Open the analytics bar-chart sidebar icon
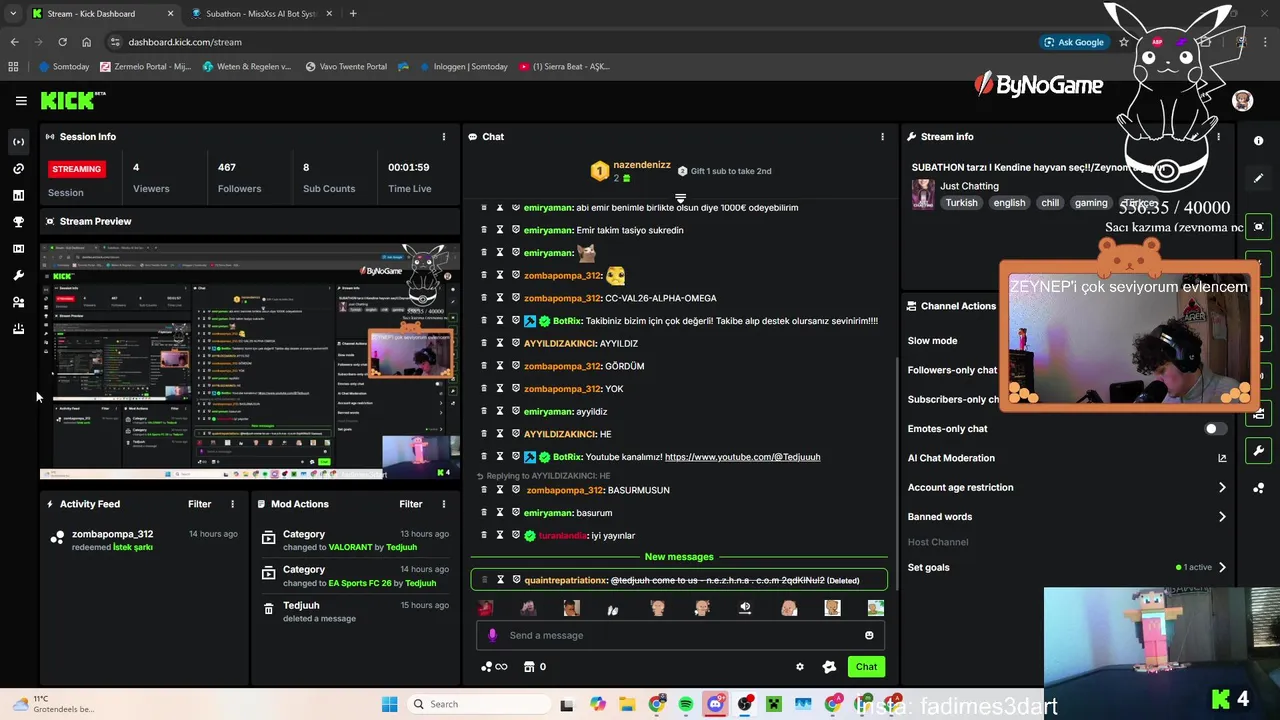Image resolution: width=1280 pixels, height=720 pixels. (x=18, y=195)
